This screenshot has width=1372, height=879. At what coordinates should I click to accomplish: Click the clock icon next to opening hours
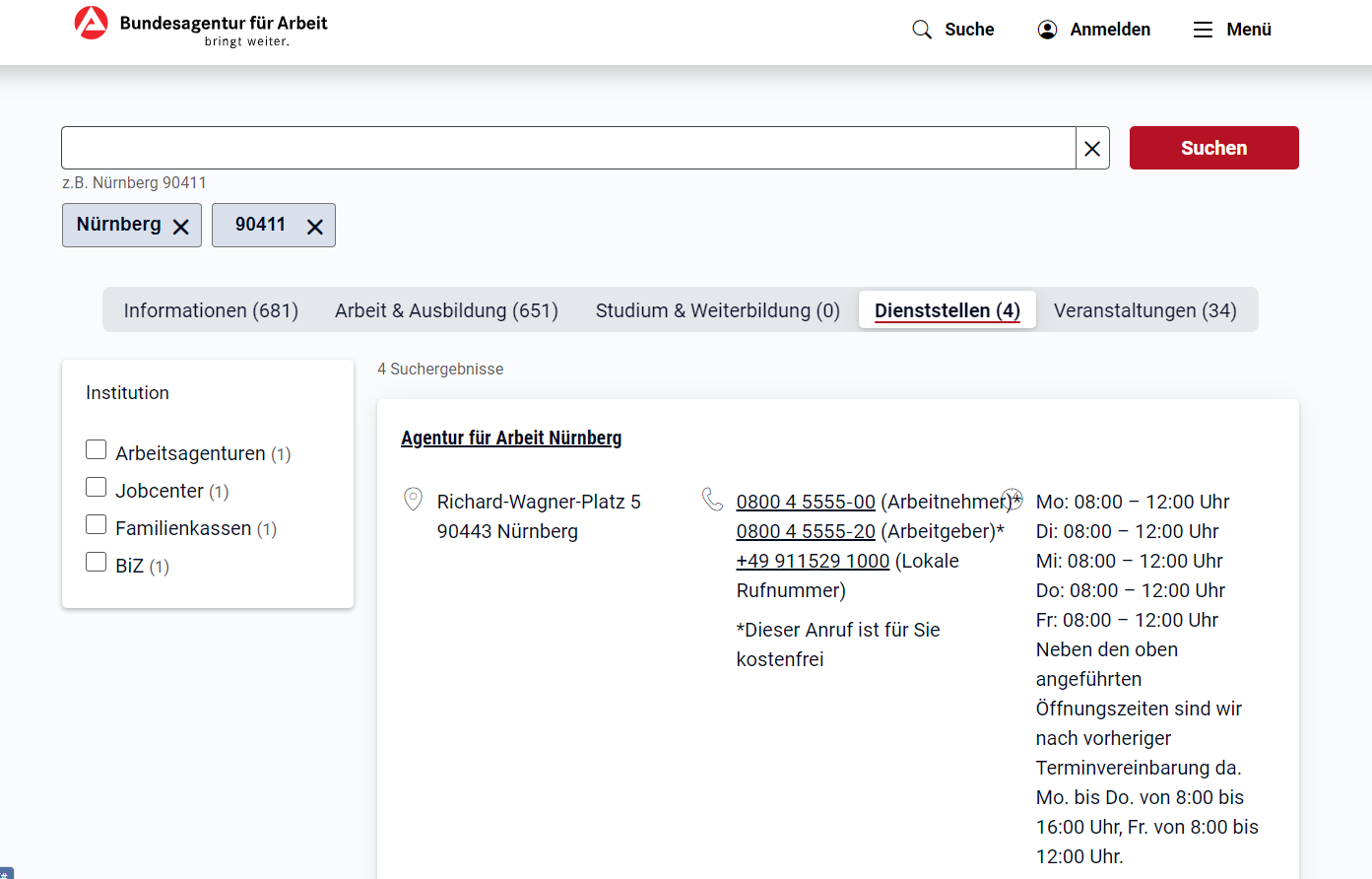point(1013,500)
